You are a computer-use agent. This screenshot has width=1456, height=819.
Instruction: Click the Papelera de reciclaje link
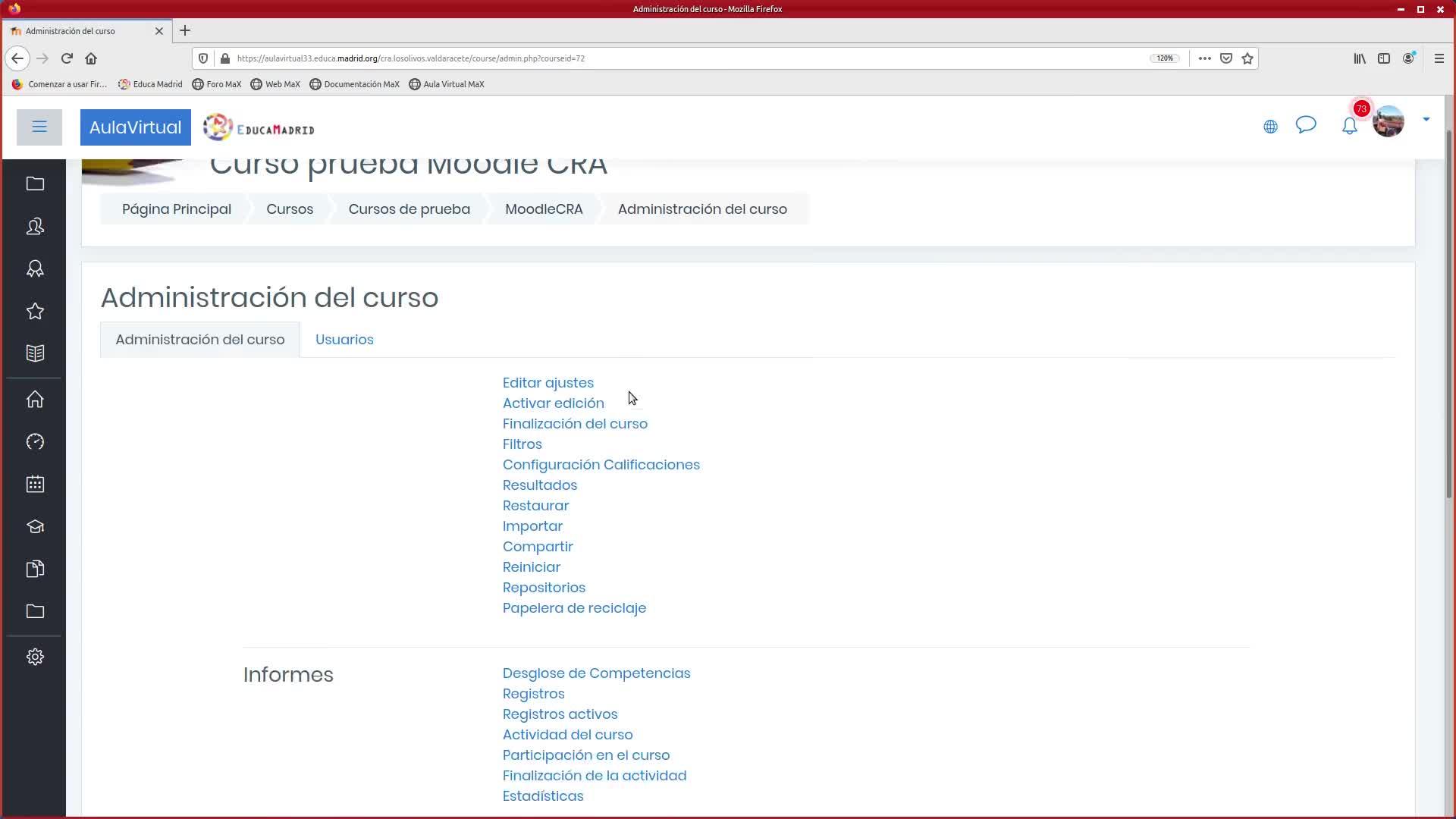coord(574,608)
